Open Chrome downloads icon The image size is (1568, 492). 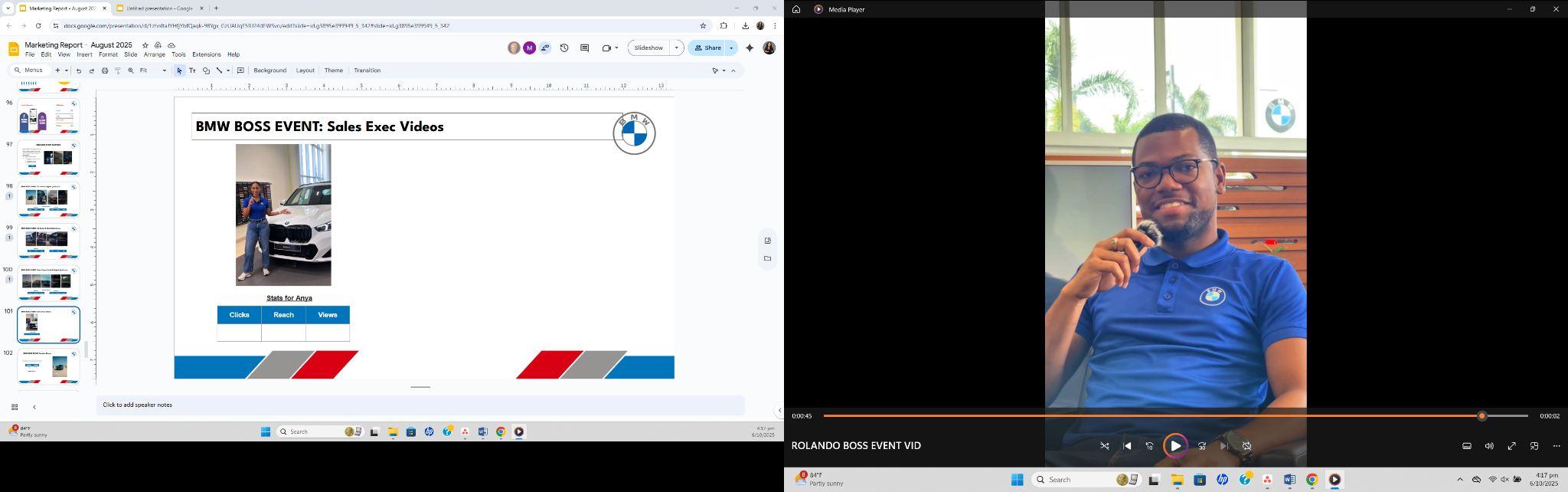[745, 25]
